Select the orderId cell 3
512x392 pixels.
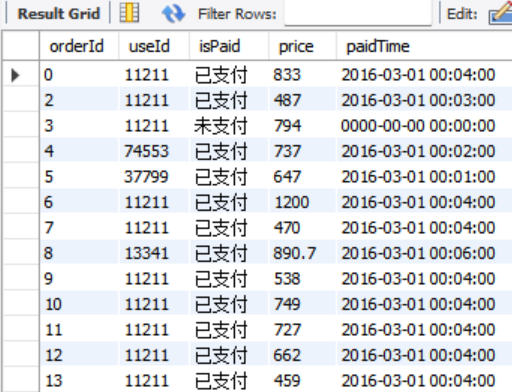click(79, 126)
